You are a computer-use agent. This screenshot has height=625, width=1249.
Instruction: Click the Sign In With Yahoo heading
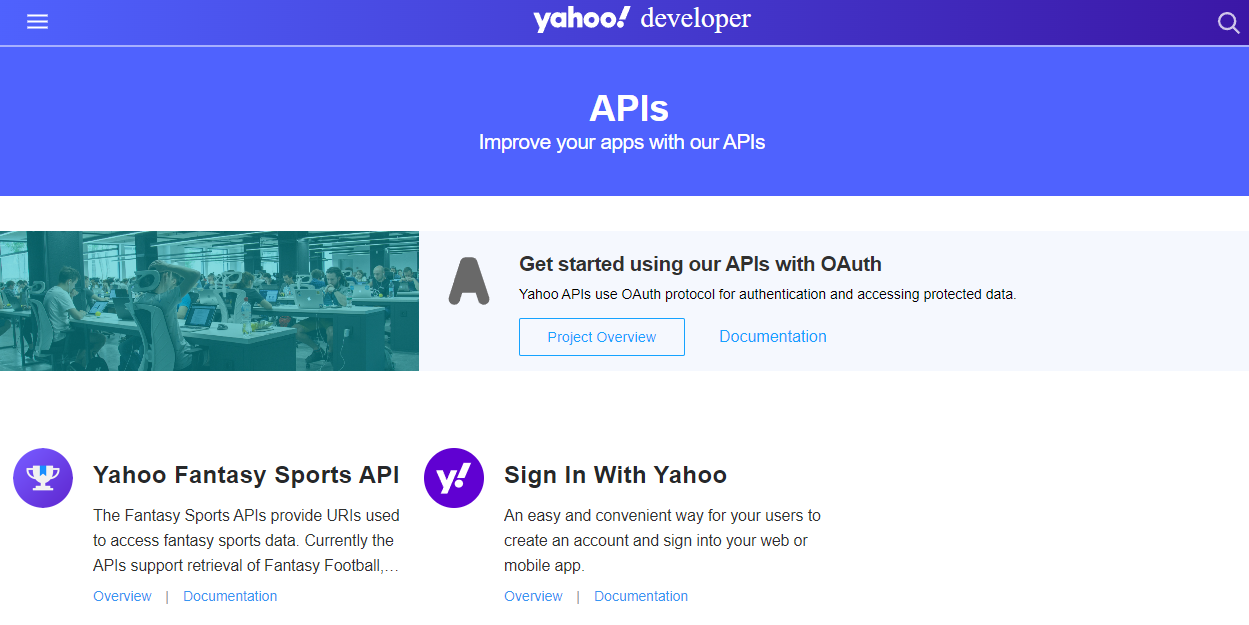615,475
